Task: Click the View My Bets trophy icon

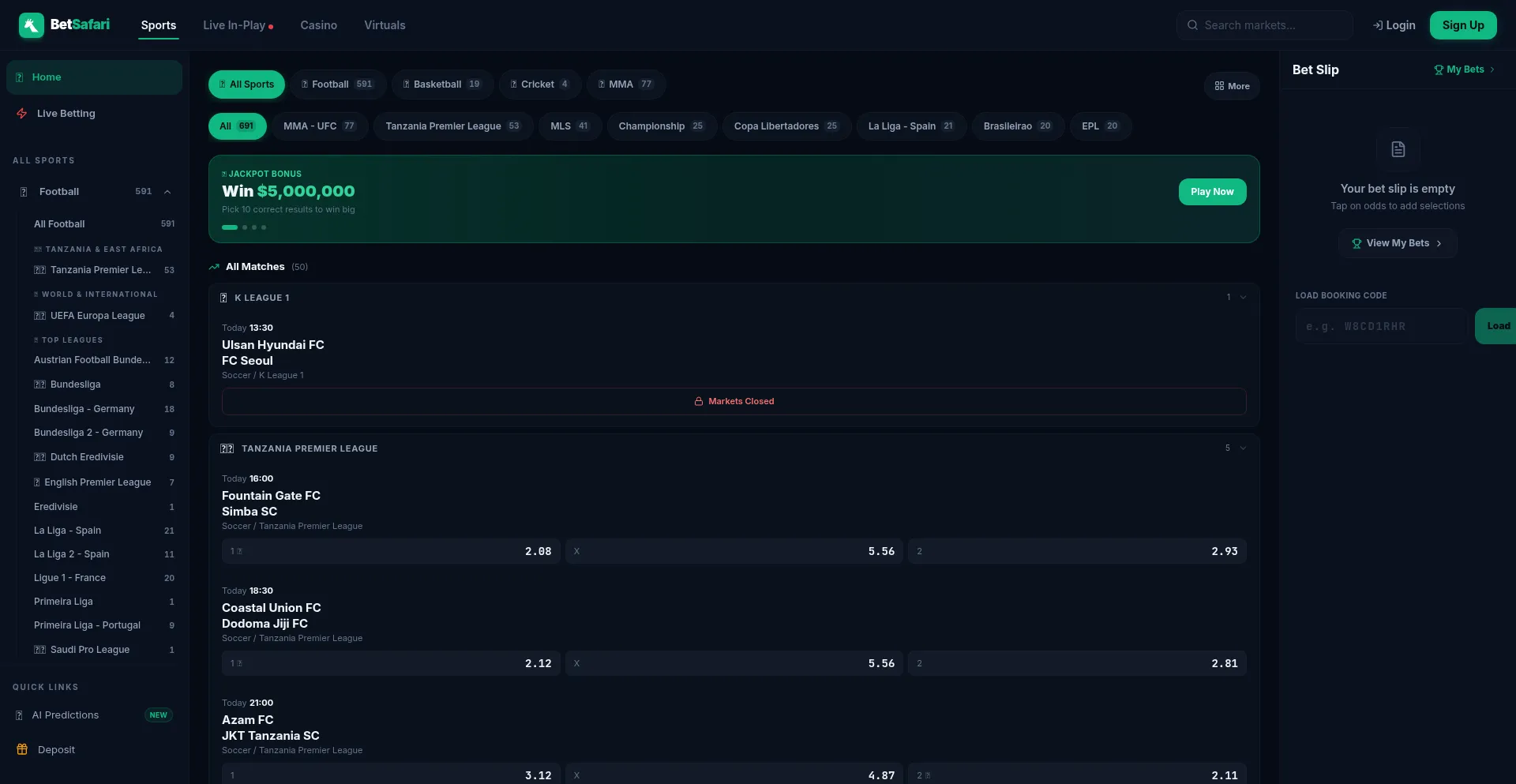Action: [x=1357, y=243]
